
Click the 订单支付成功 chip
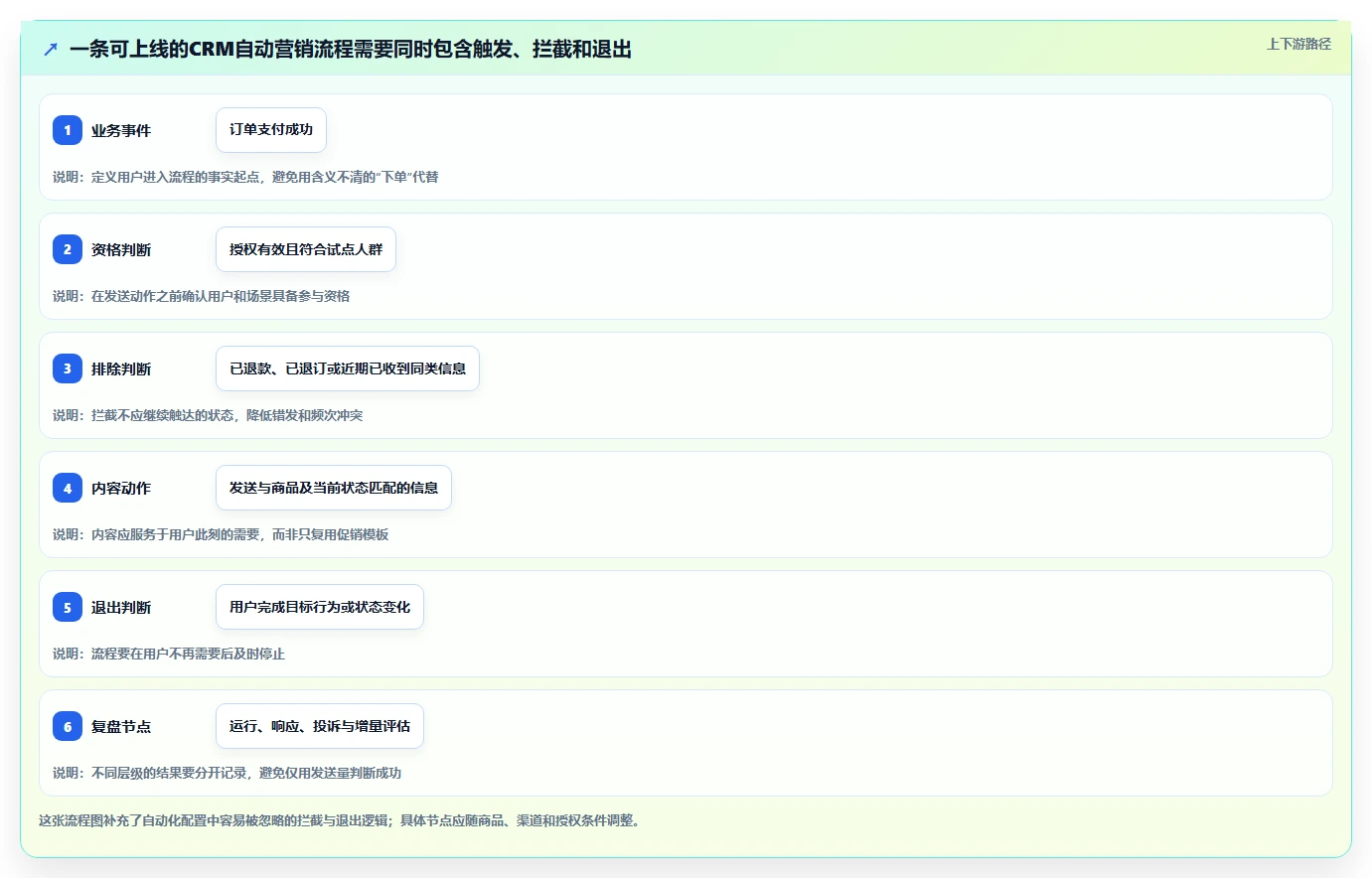pyautogui.click(x=271, y=130)
